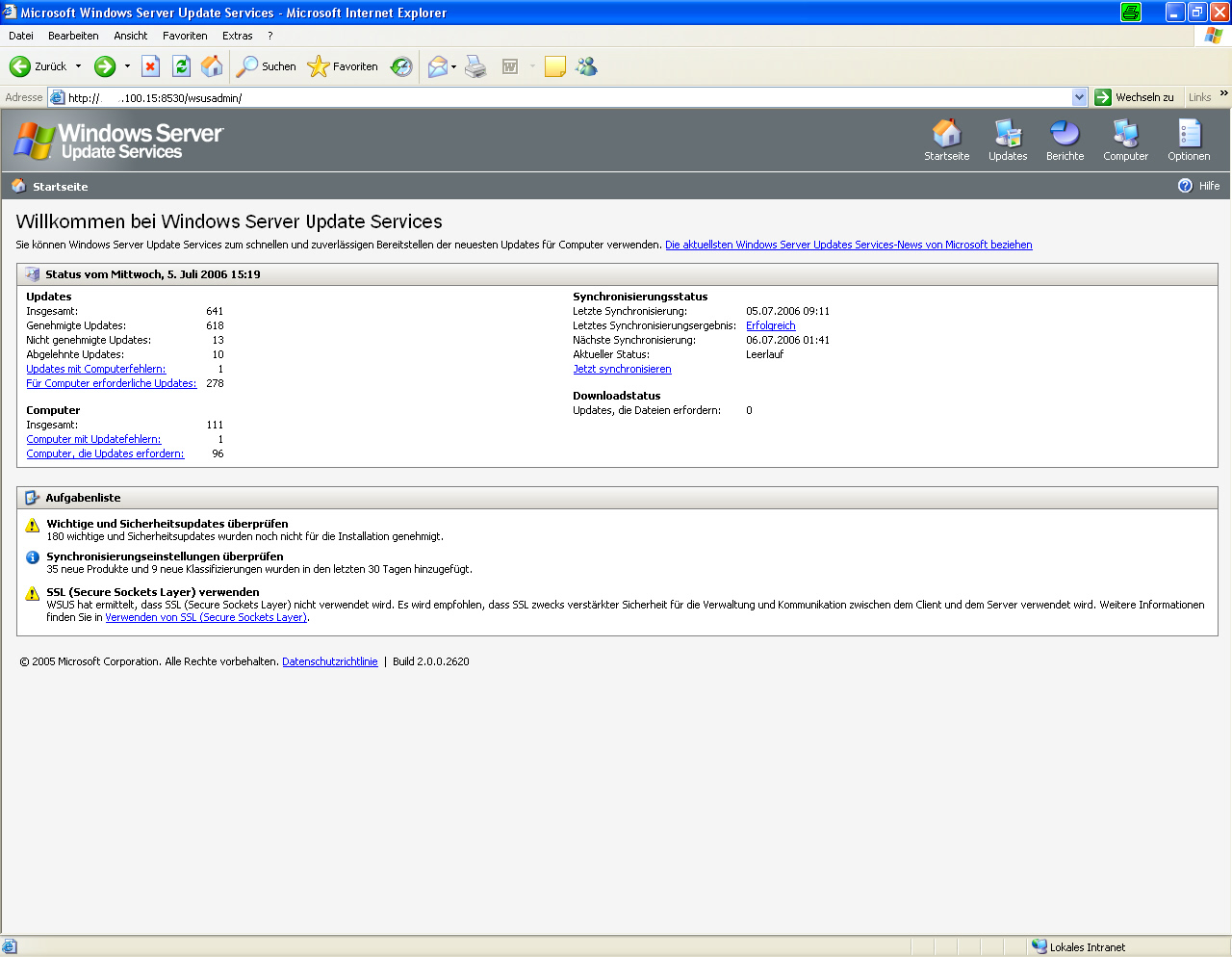The width and height of the screenshot is (1232, 957).
Task: Open the Messenger people icon
Action: [x=586, y=66]
